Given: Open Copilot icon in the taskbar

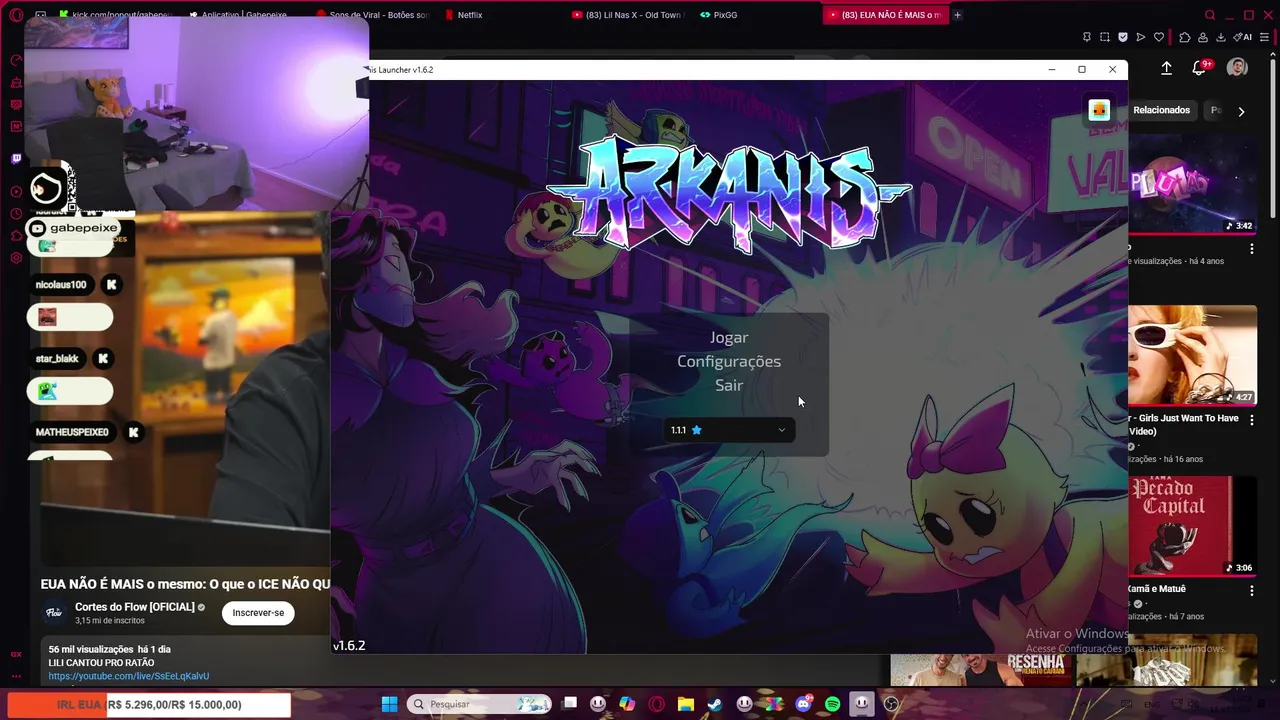Looking at the screenshot, I should click(627, 704).
